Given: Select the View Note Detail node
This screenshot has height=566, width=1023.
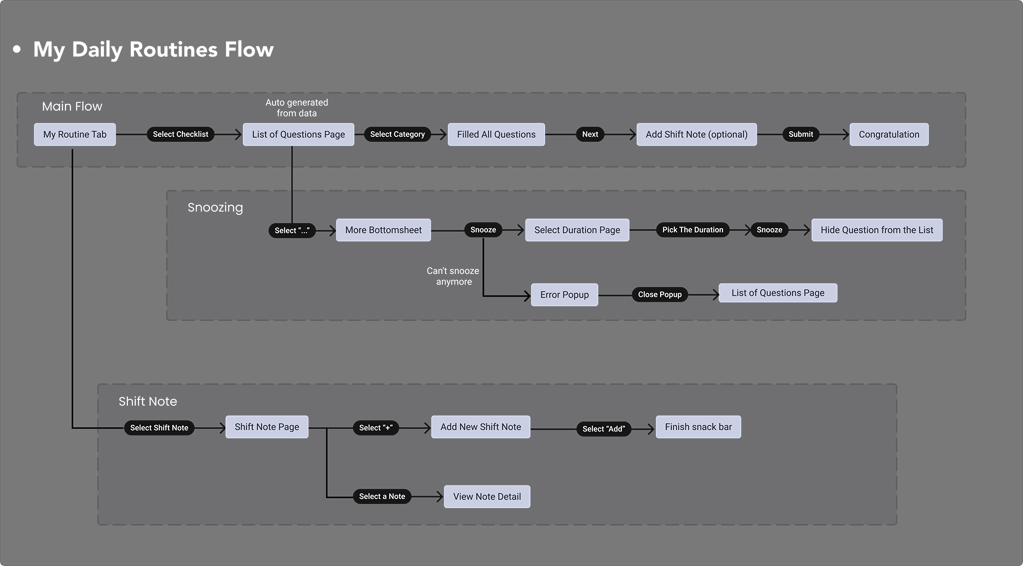Looking at the screenshot, I should click(x=487, y=496).
